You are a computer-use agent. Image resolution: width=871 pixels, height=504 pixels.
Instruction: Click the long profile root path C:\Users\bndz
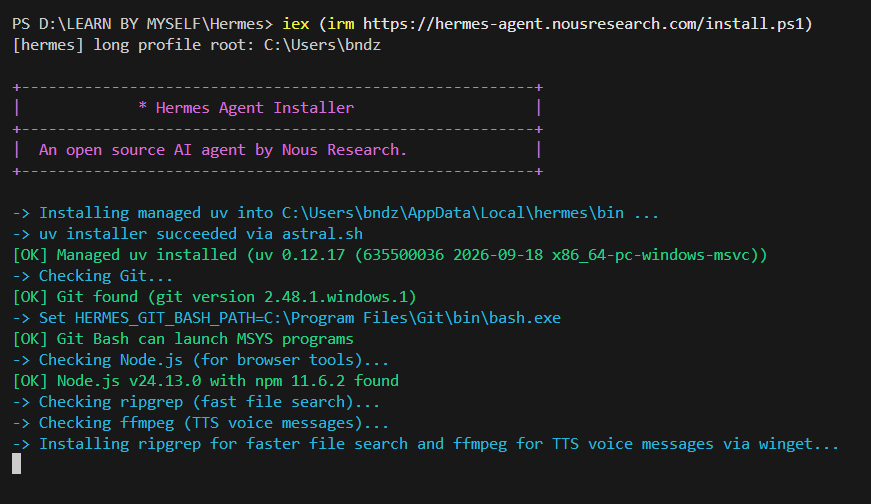click(322, 45)
